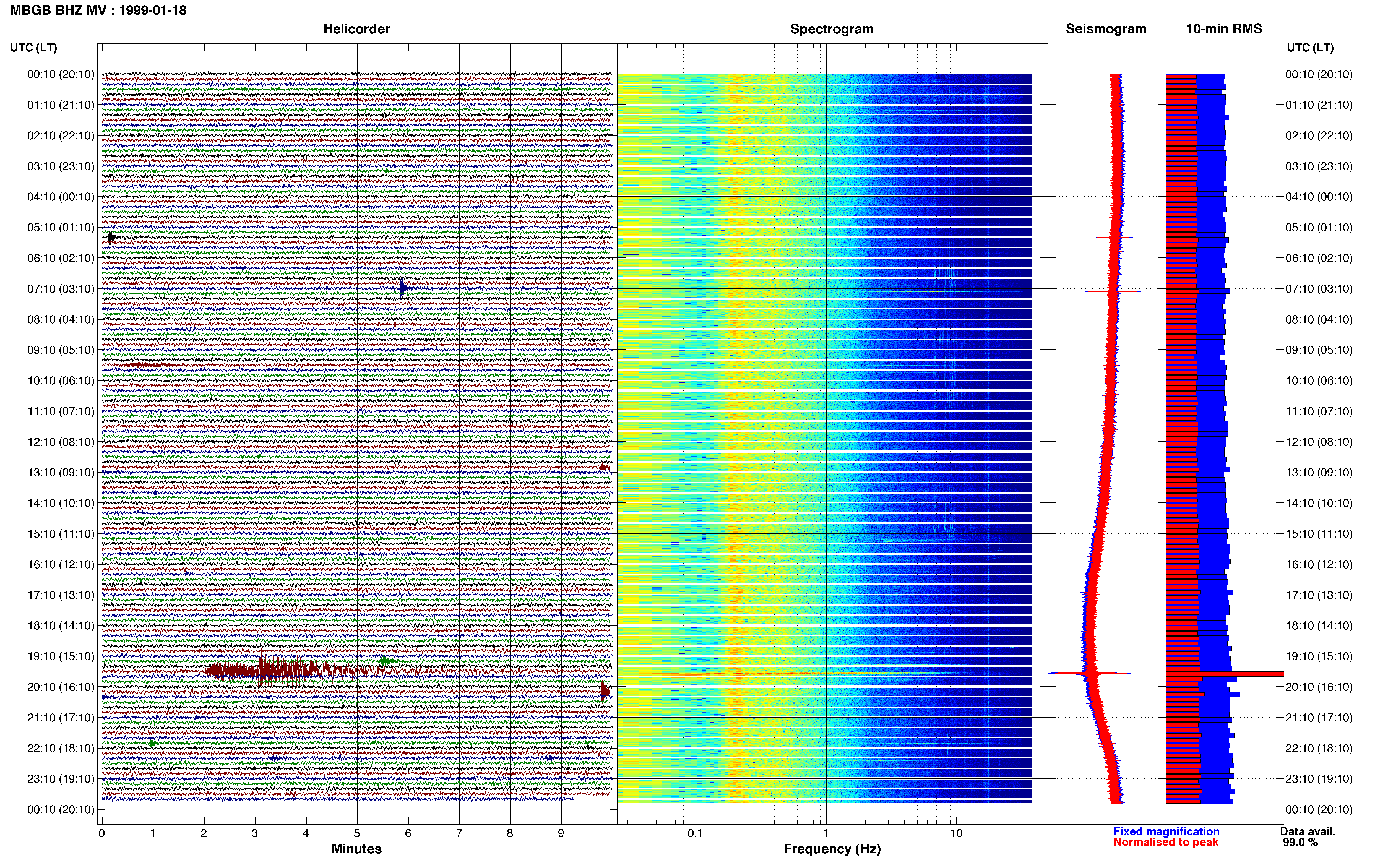
Task: Click the 'Frequency (Hz)' x-axis label
Action: [x=832, y=848]
